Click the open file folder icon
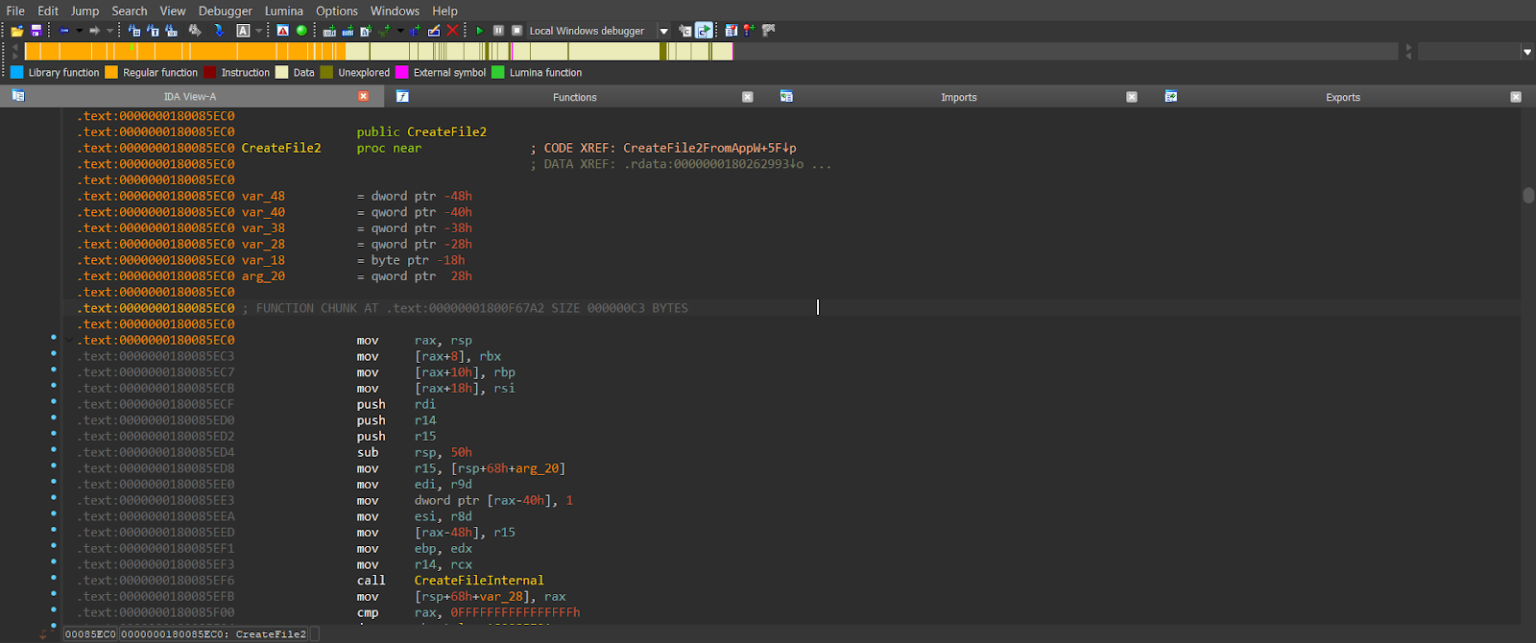This screenshot has width=1536, height=643. (x=17, y=31)
